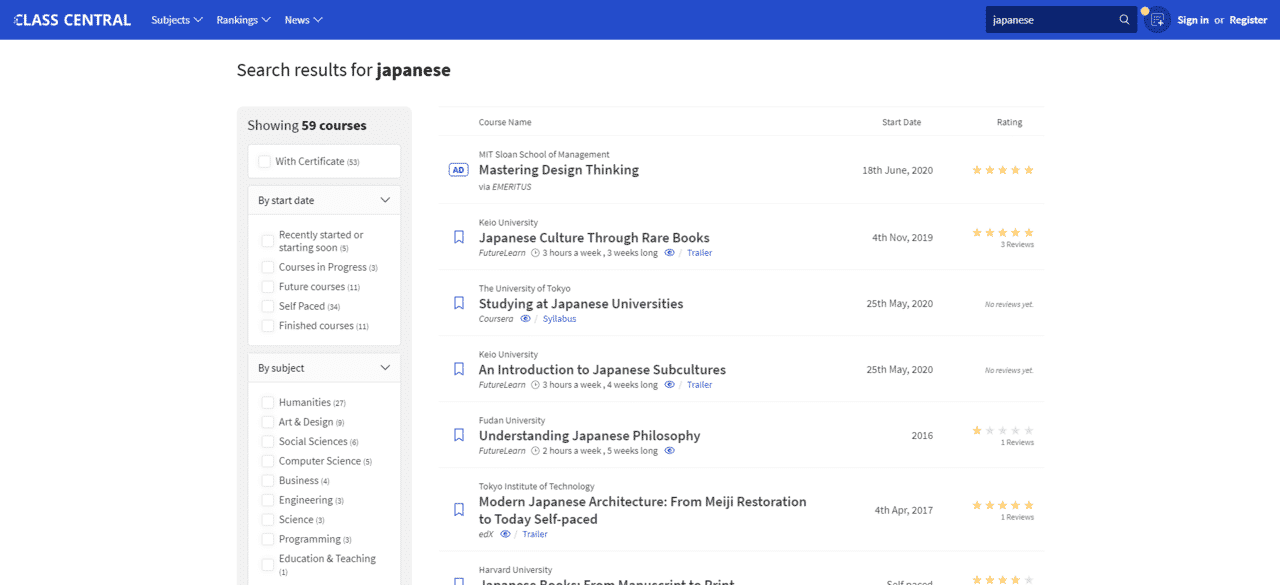Check the Education & Teaching filter

click(268, 565)
